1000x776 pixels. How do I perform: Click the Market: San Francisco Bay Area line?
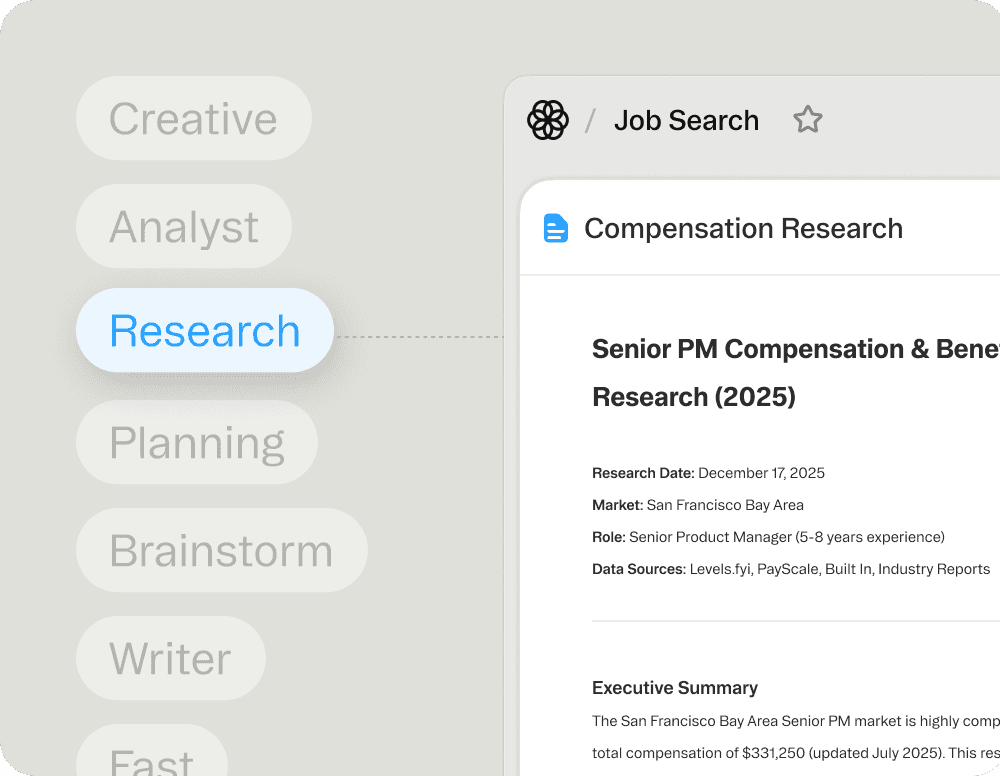pos(697,505)
